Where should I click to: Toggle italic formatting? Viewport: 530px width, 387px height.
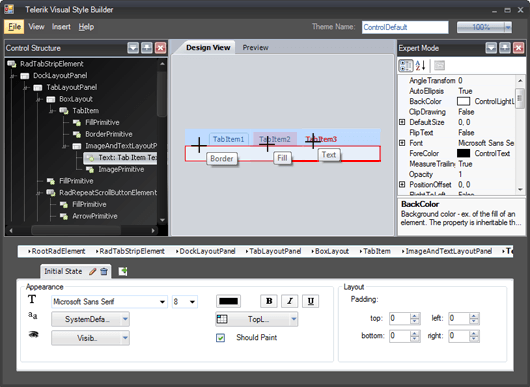pyautogui.click(x=290, y=301)
